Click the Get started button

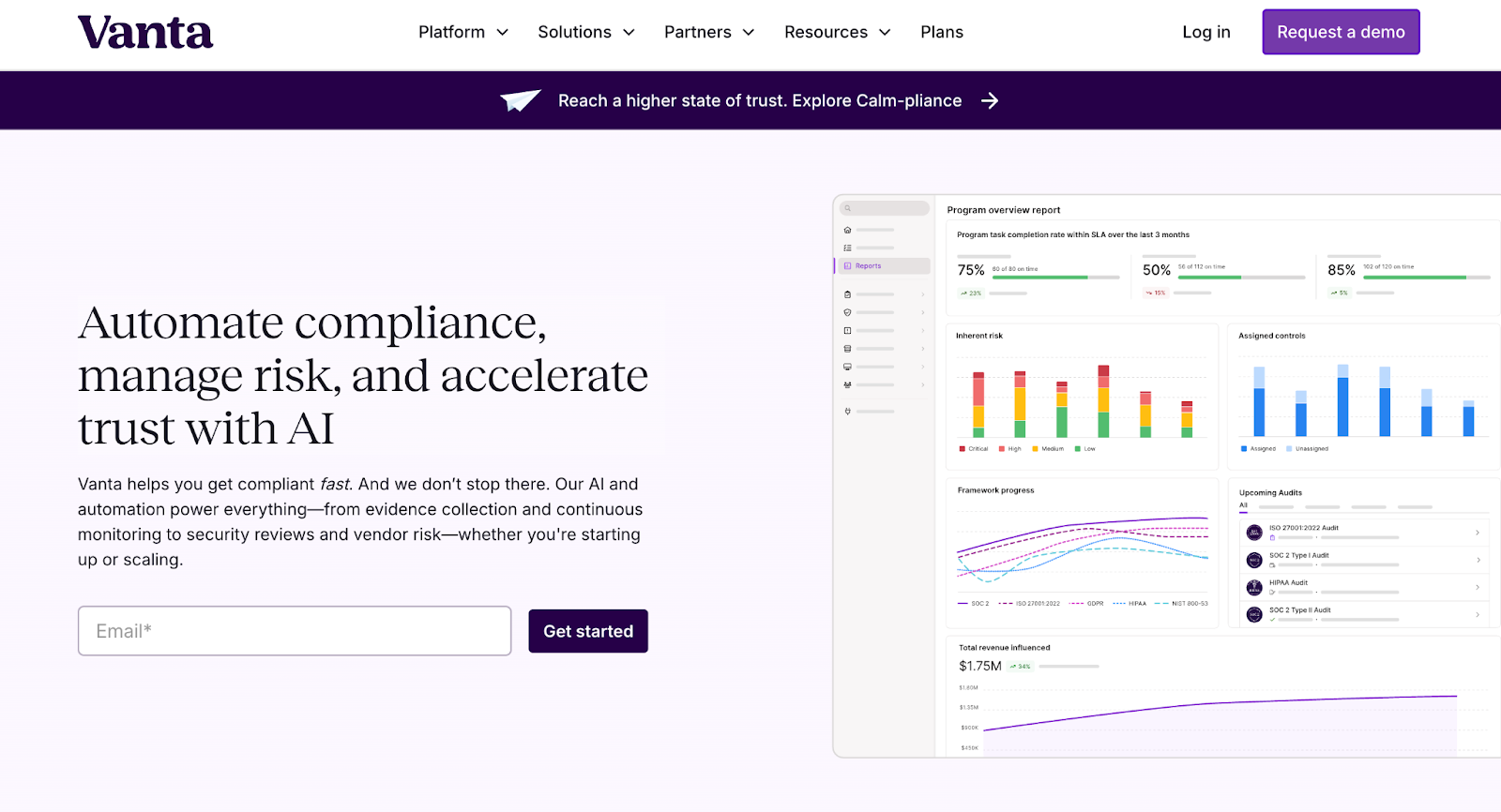(588, 631)
